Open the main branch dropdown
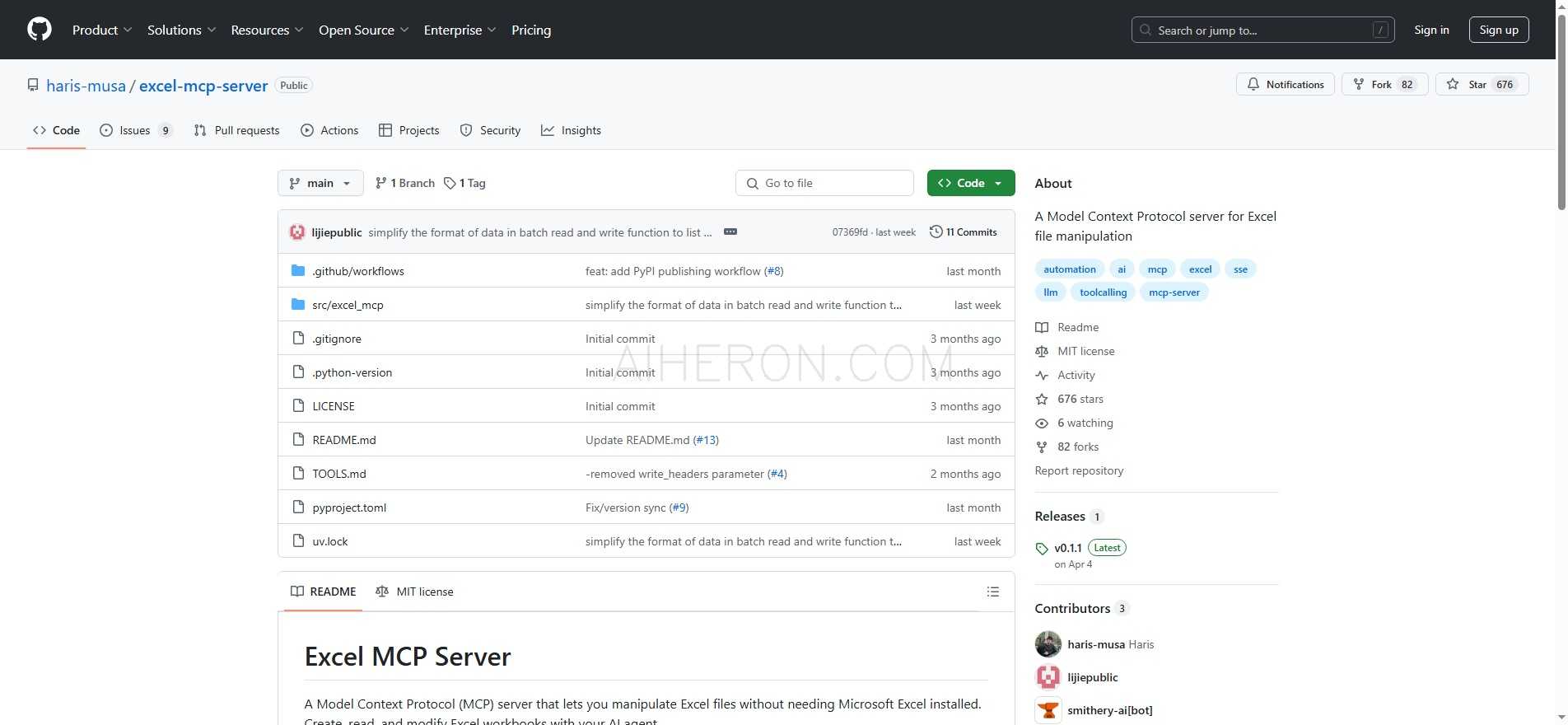1568x725 pixels. (320, 183)
